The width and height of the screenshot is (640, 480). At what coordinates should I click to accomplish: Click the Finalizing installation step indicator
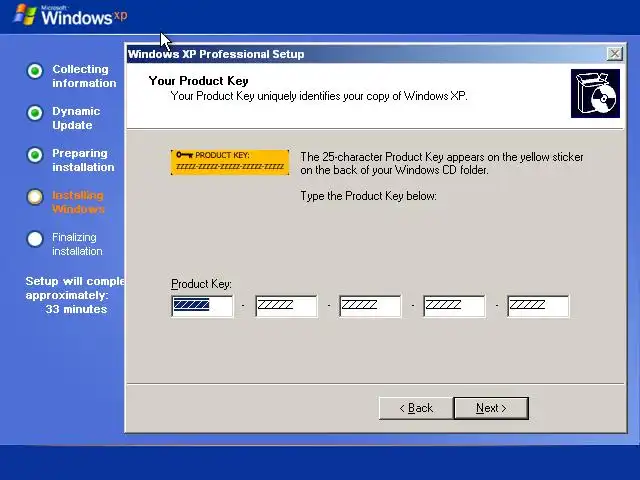pos(35,239)
